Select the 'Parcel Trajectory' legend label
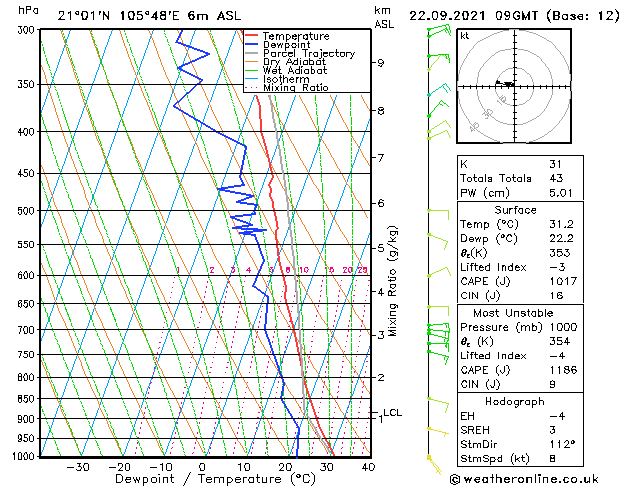 pyautogui.click(x=309, y=54)
